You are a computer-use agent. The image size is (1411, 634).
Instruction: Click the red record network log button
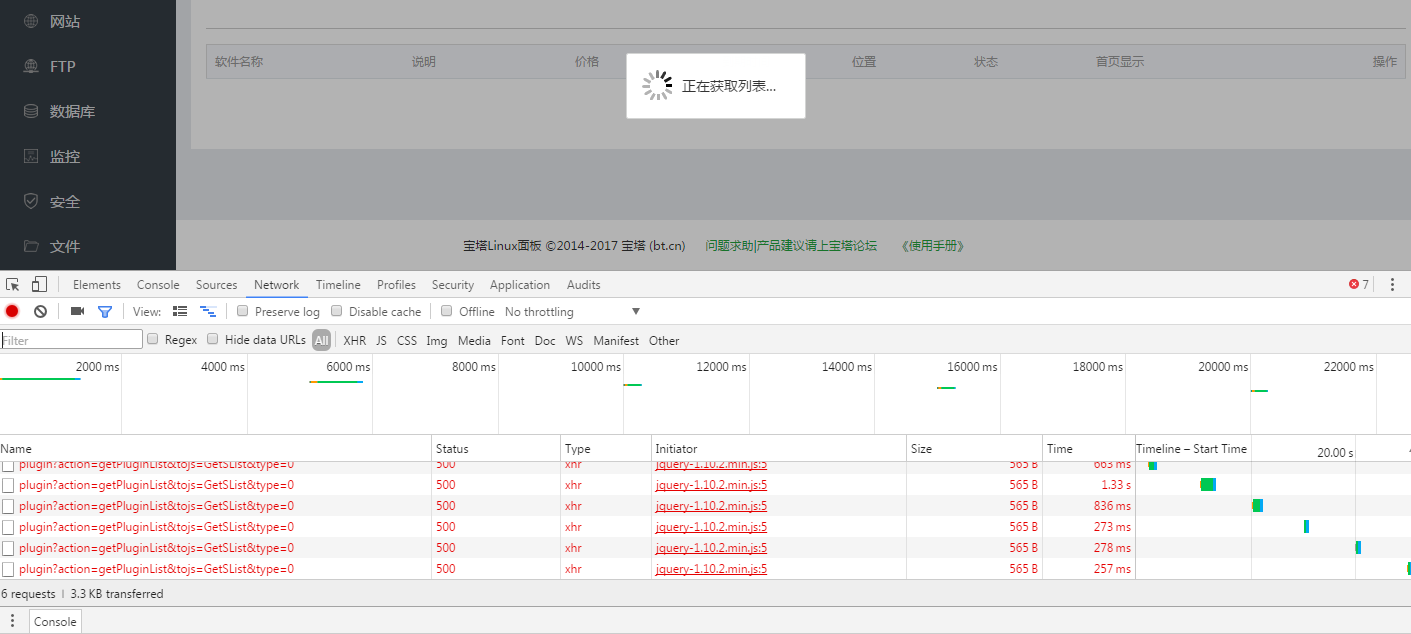(12, 312)
